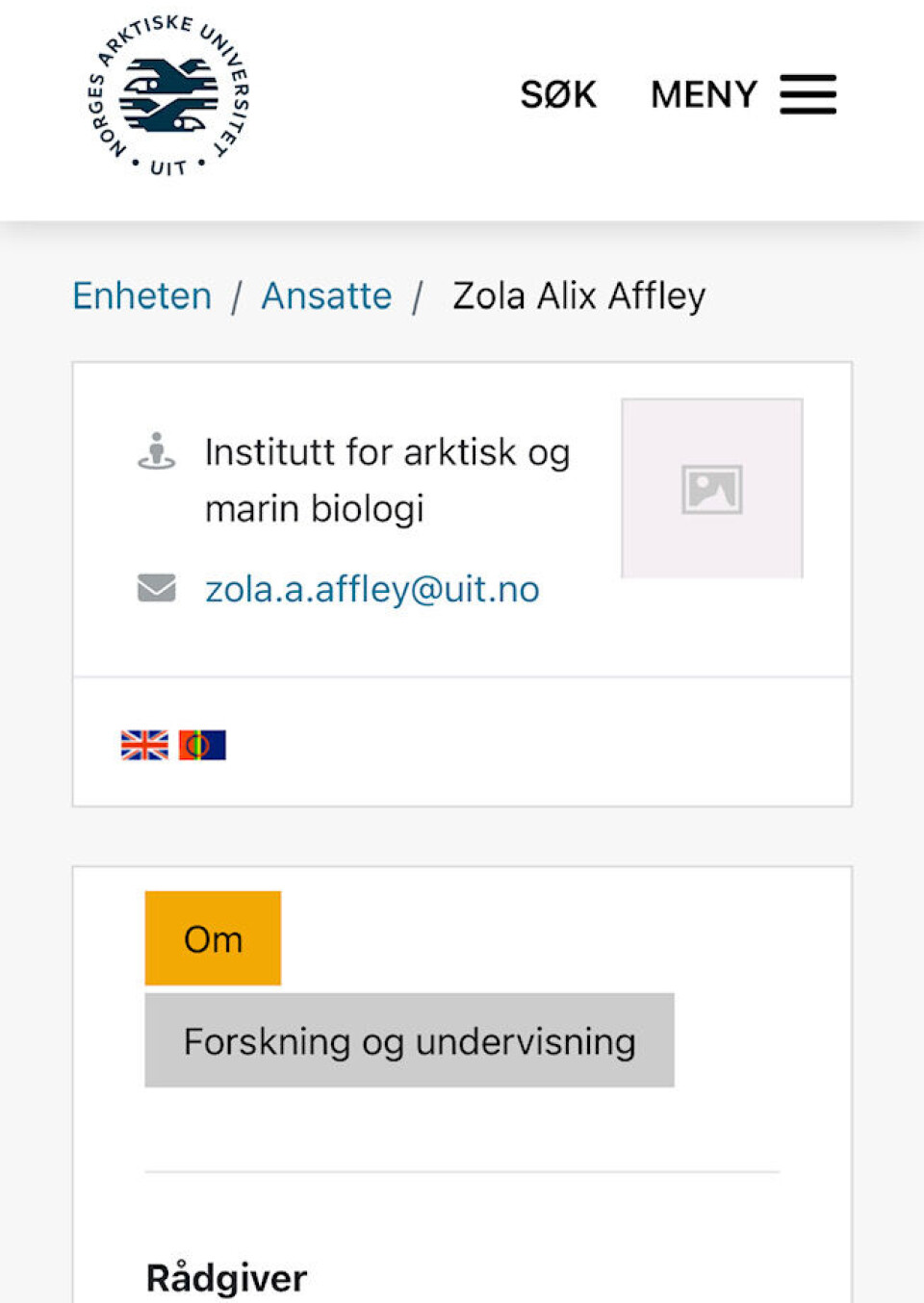
Task: Click the Institutt for arktisk og marin biologi text
Action: 387,479
